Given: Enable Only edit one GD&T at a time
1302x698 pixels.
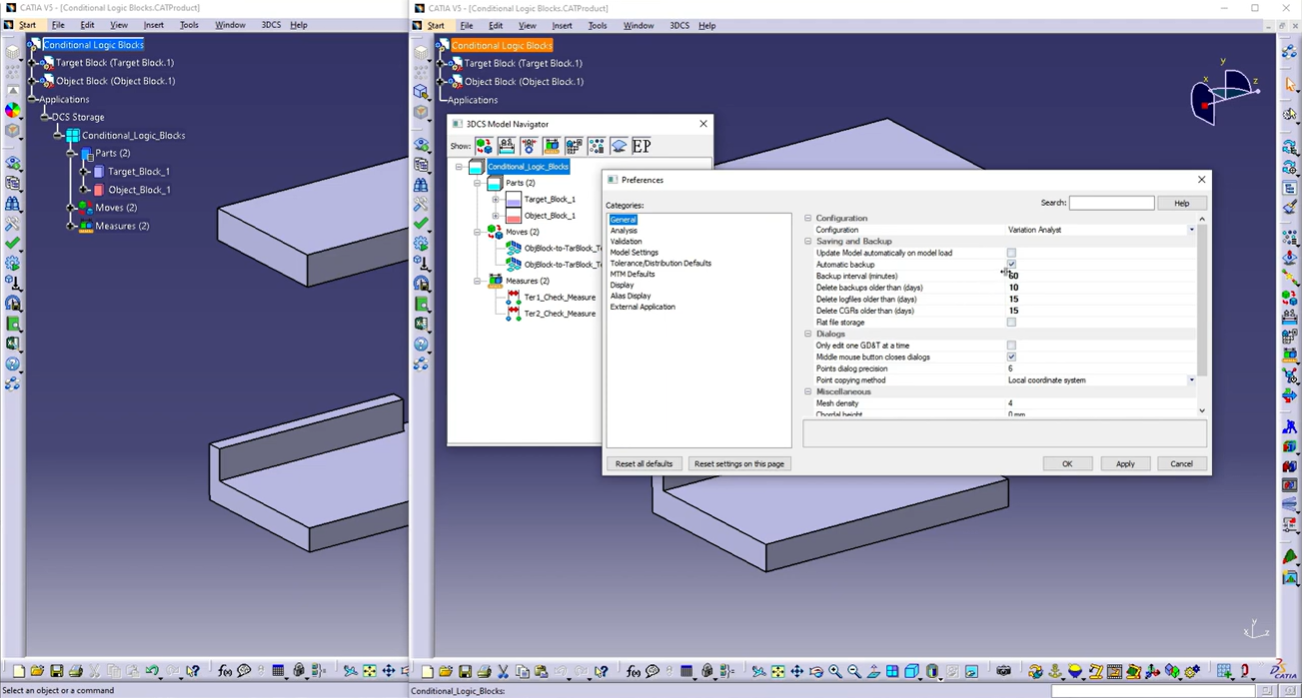Looking at the screenshot, I should (1011, 345).
